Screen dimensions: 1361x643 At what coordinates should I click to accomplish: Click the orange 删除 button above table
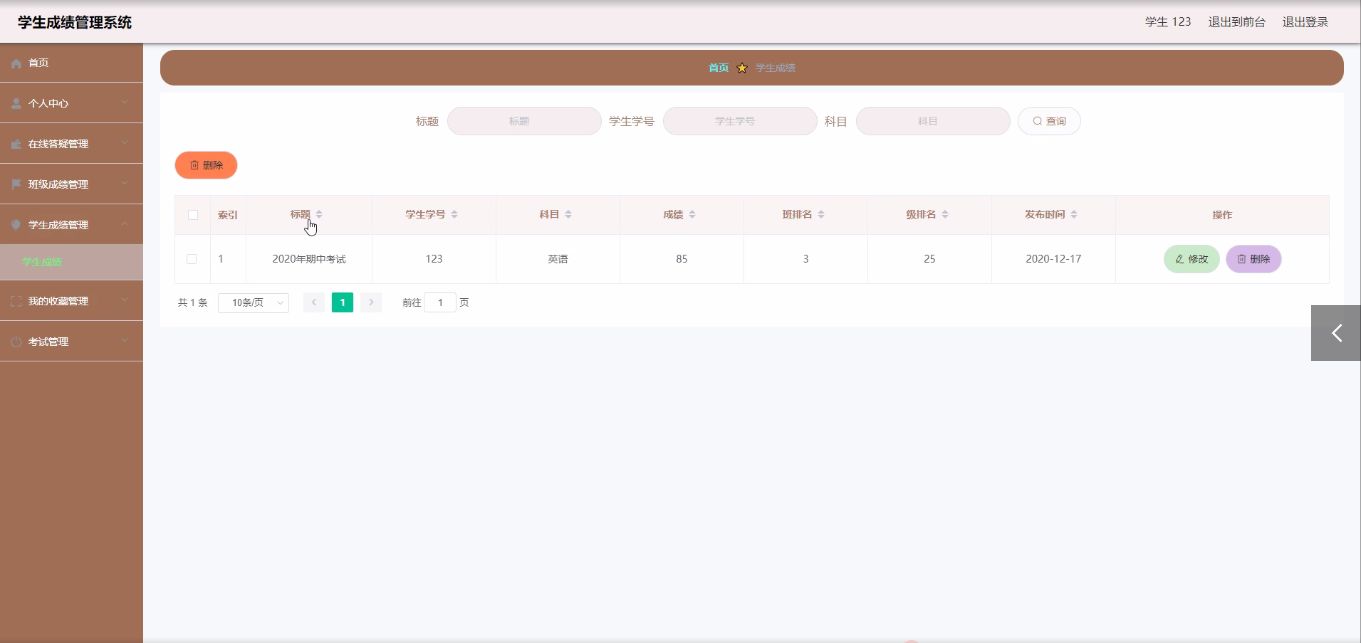[206, 165]
